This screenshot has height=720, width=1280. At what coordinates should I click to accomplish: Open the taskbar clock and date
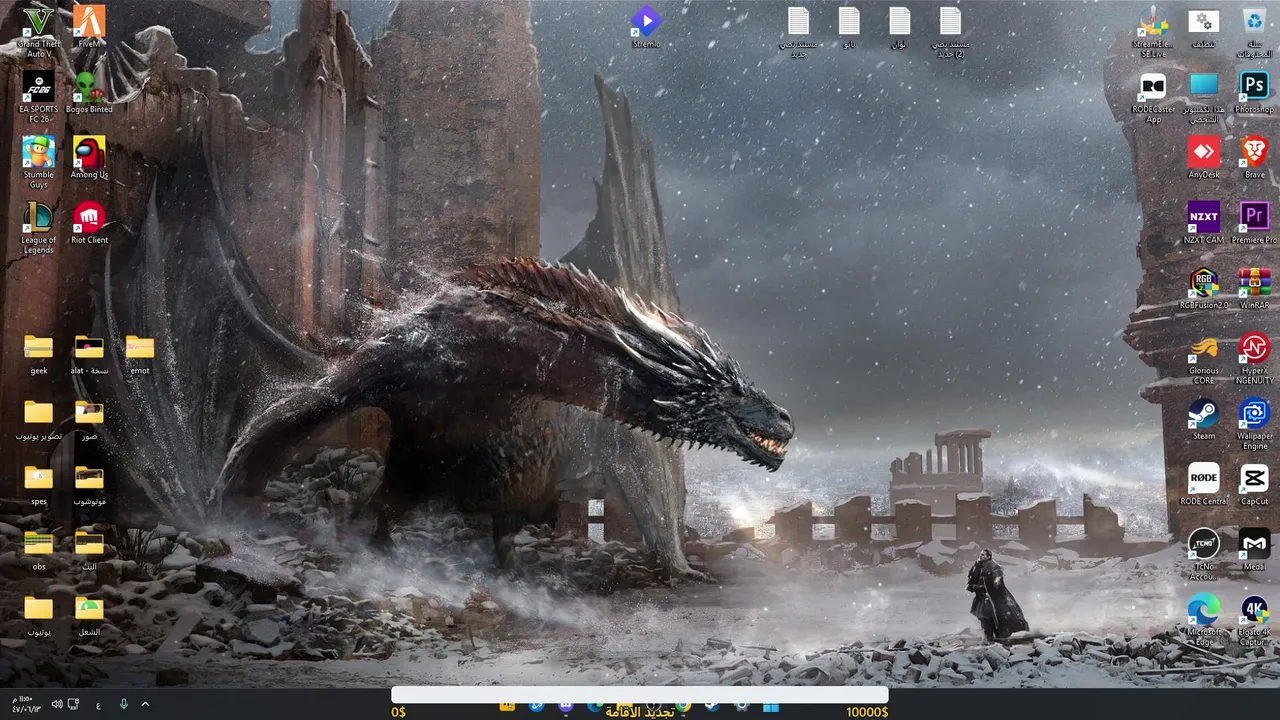(26, 704)
